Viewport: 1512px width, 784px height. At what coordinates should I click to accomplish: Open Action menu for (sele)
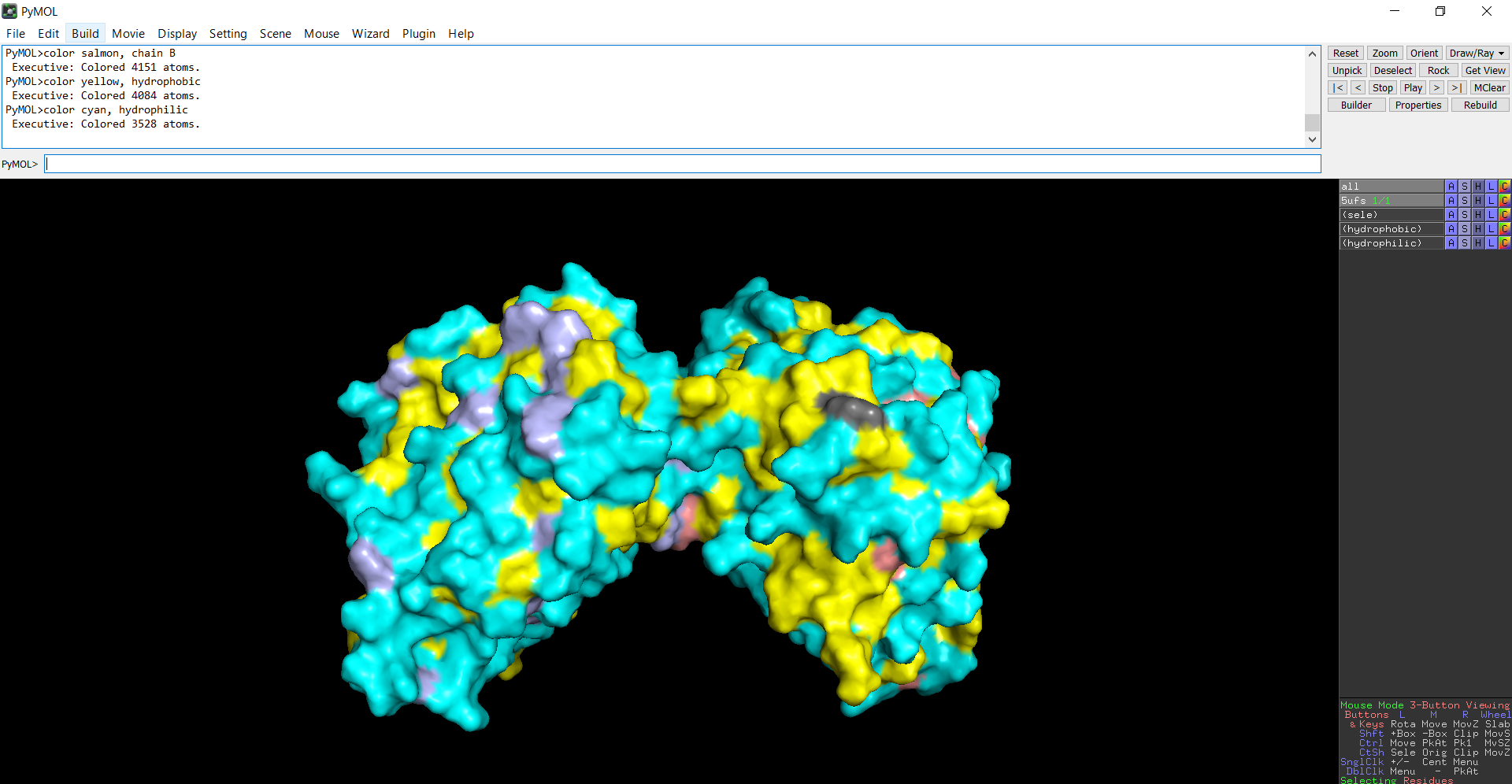point(1451,215)
